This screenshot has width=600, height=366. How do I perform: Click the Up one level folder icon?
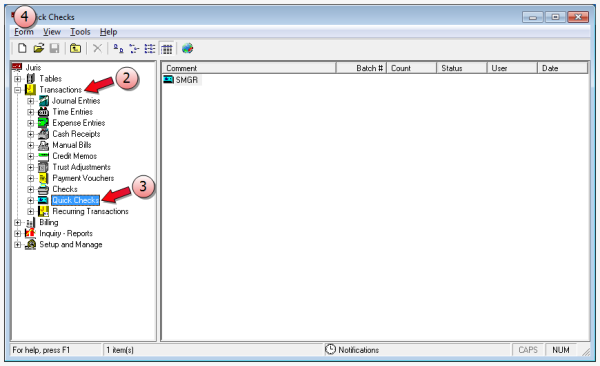click(x=75, y=49)
